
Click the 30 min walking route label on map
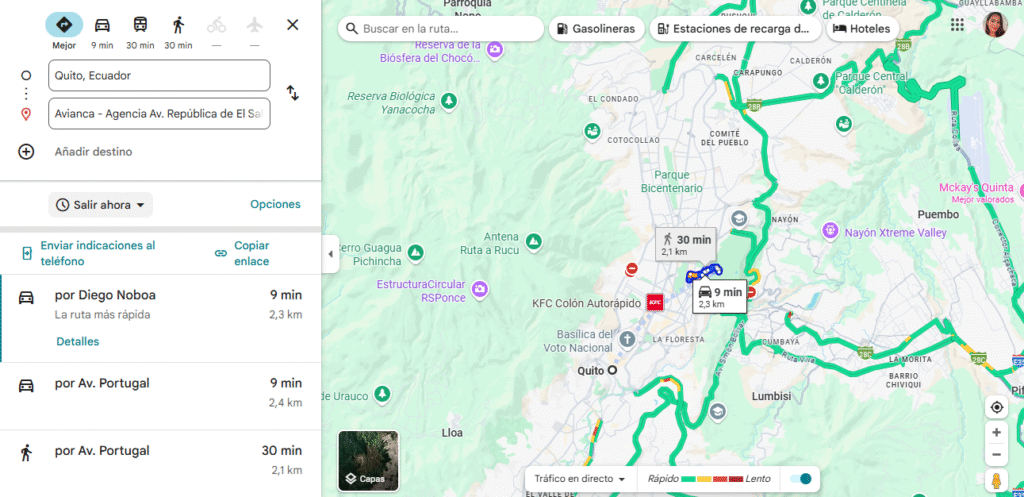[x=686, y=245]
